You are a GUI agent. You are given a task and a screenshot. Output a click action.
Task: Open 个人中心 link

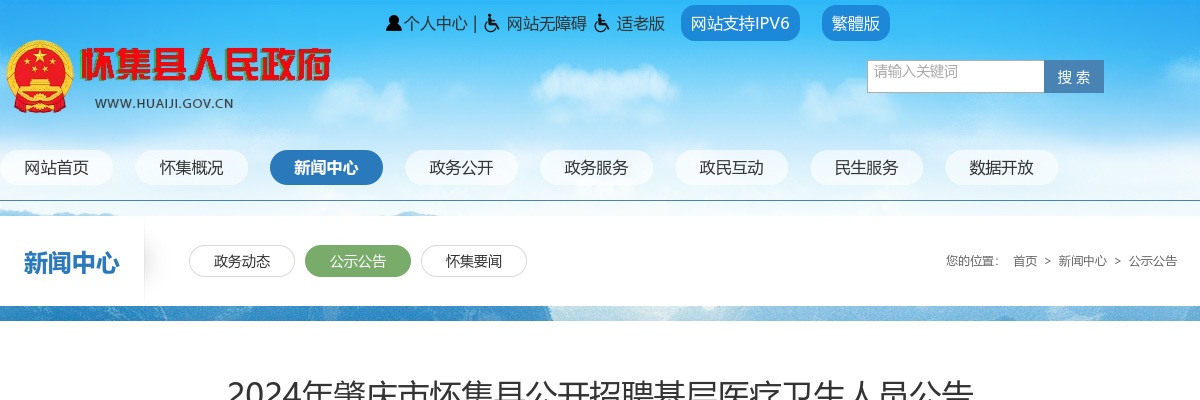[435, 23]
